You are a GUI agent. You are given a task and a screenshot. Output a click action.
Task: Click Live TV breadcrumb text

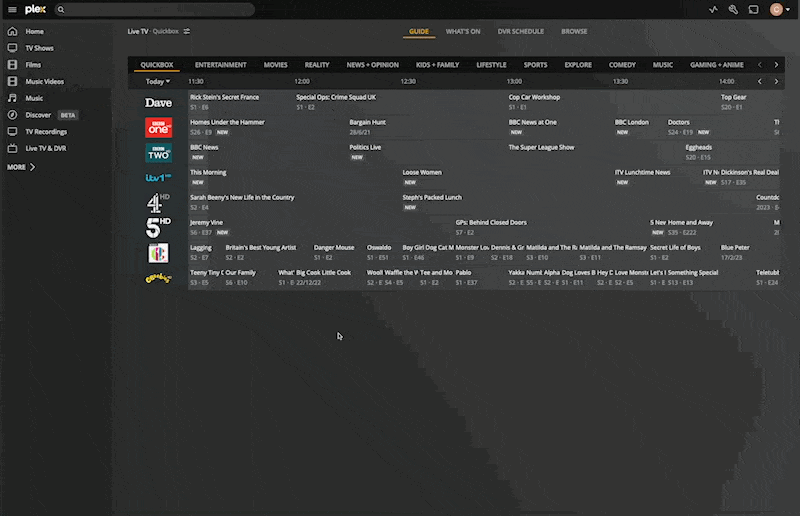pos(138,31)
